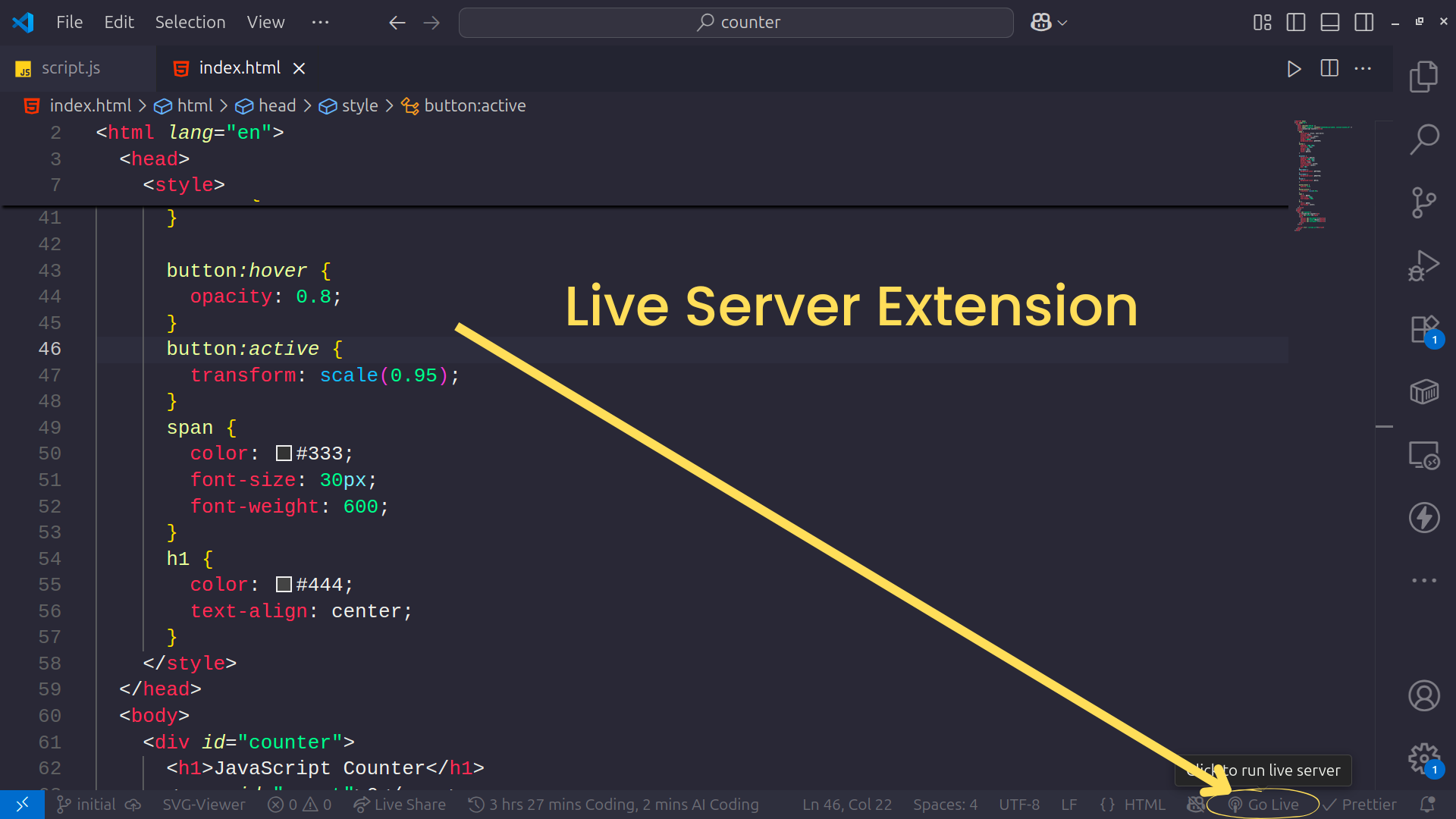Viewport: 1456px width, 819px height.
Task: Click the counter search command box
Action: click(x=736, y=23)
